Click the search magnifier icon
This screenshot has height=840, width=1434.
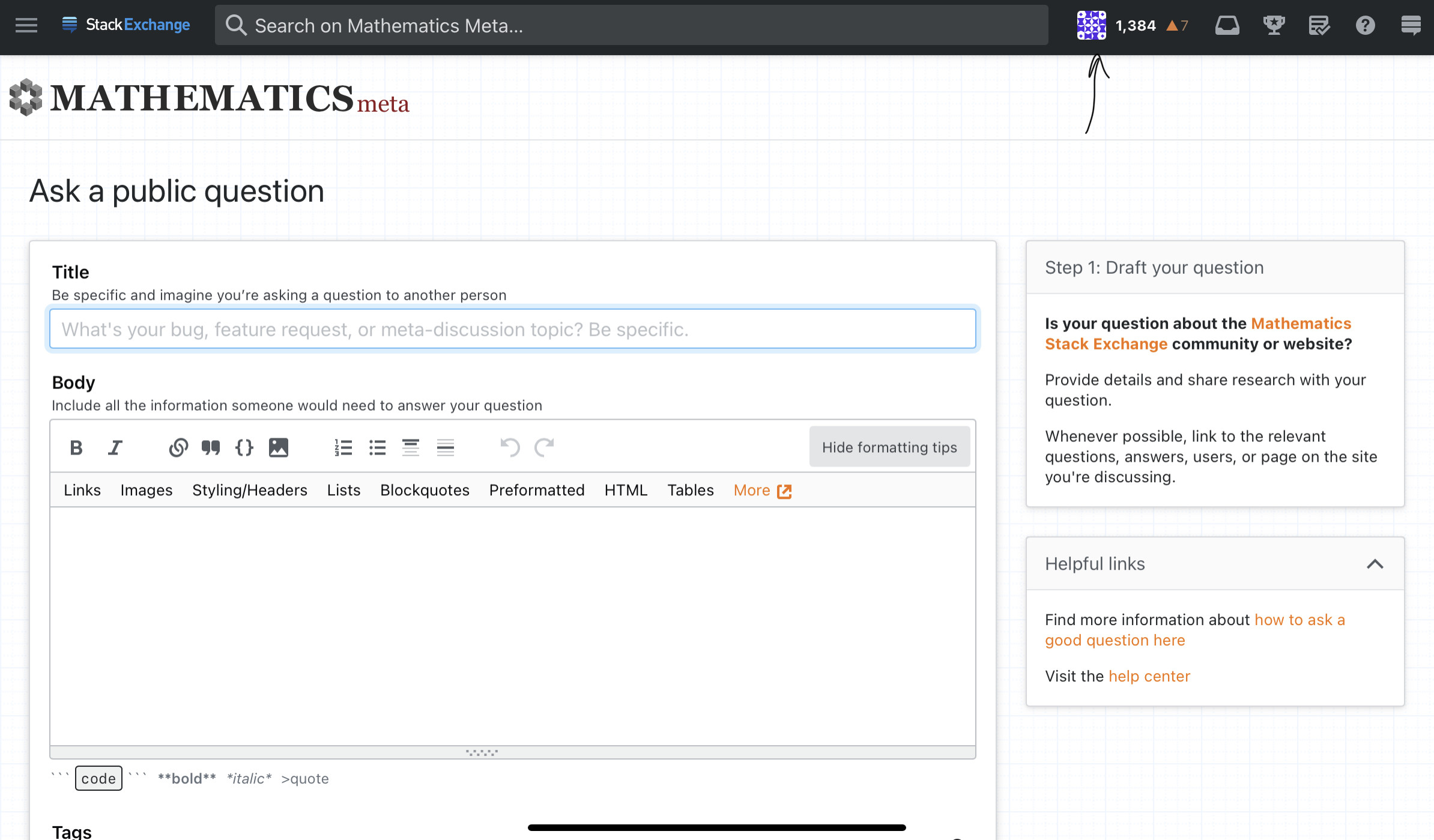pyautogui.click(x=235, y=25)
